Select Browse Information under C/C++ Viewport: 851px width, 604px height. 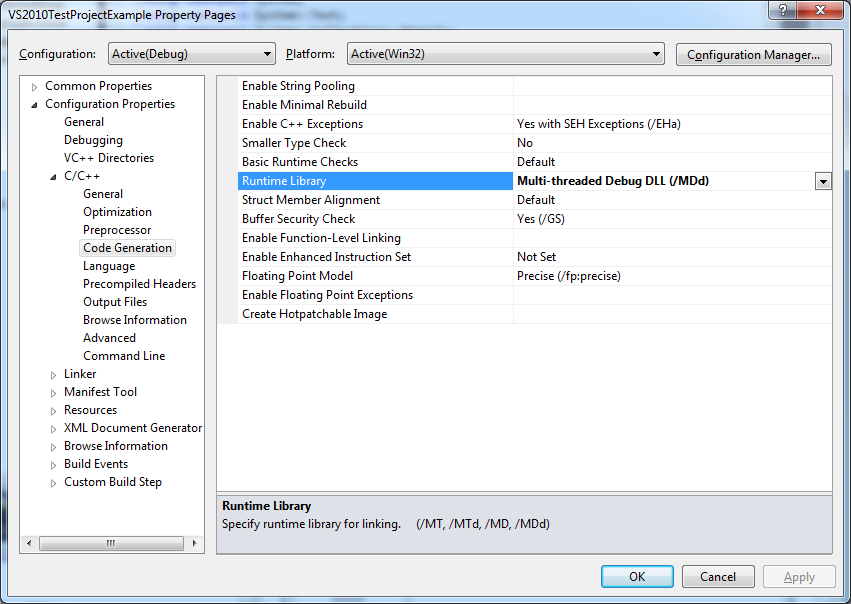[135, 320]
